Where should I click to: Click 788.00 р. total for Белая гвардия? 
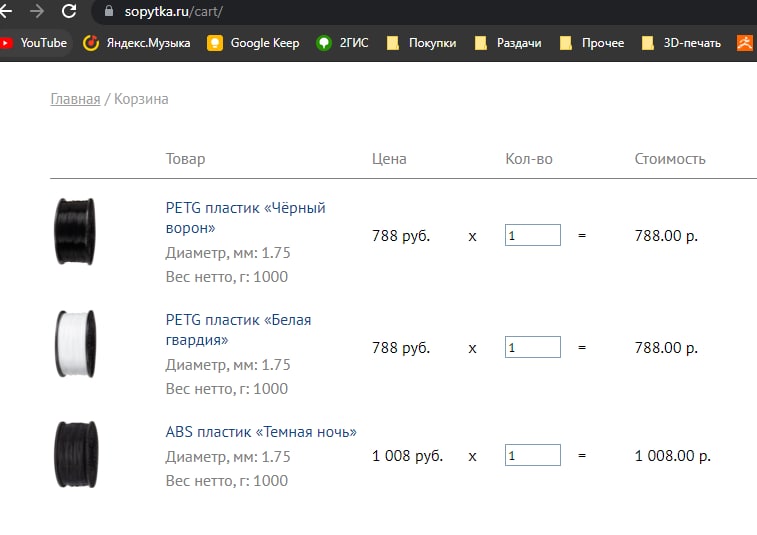(666, 348)
